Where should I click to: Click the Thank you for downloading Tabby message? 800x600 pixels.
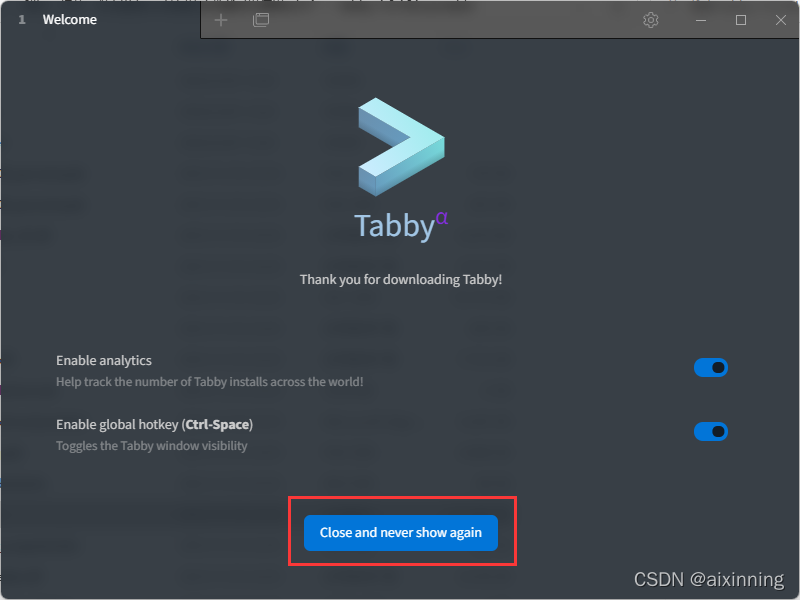click(x=401, y=280)
